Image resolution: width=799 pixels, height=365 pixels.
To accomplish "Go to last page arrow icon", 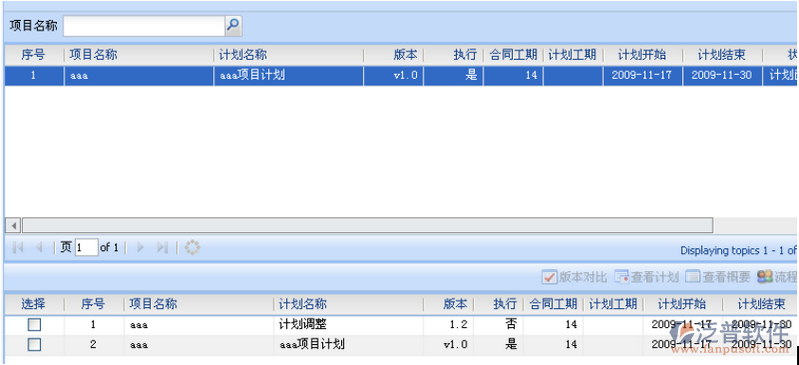I will click(x=162, y=248).
